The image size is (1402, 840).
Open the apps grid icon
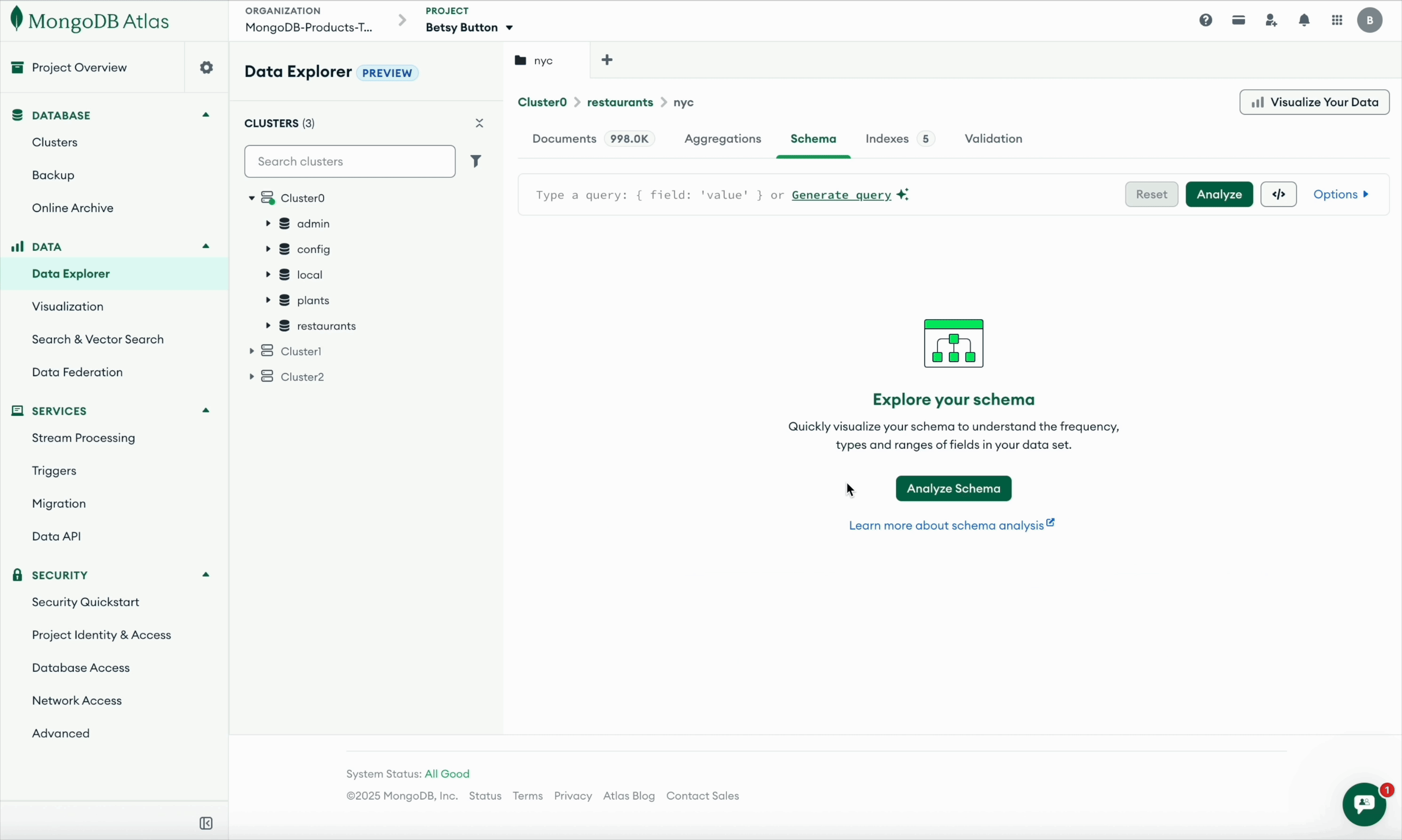pos(1337,20)
